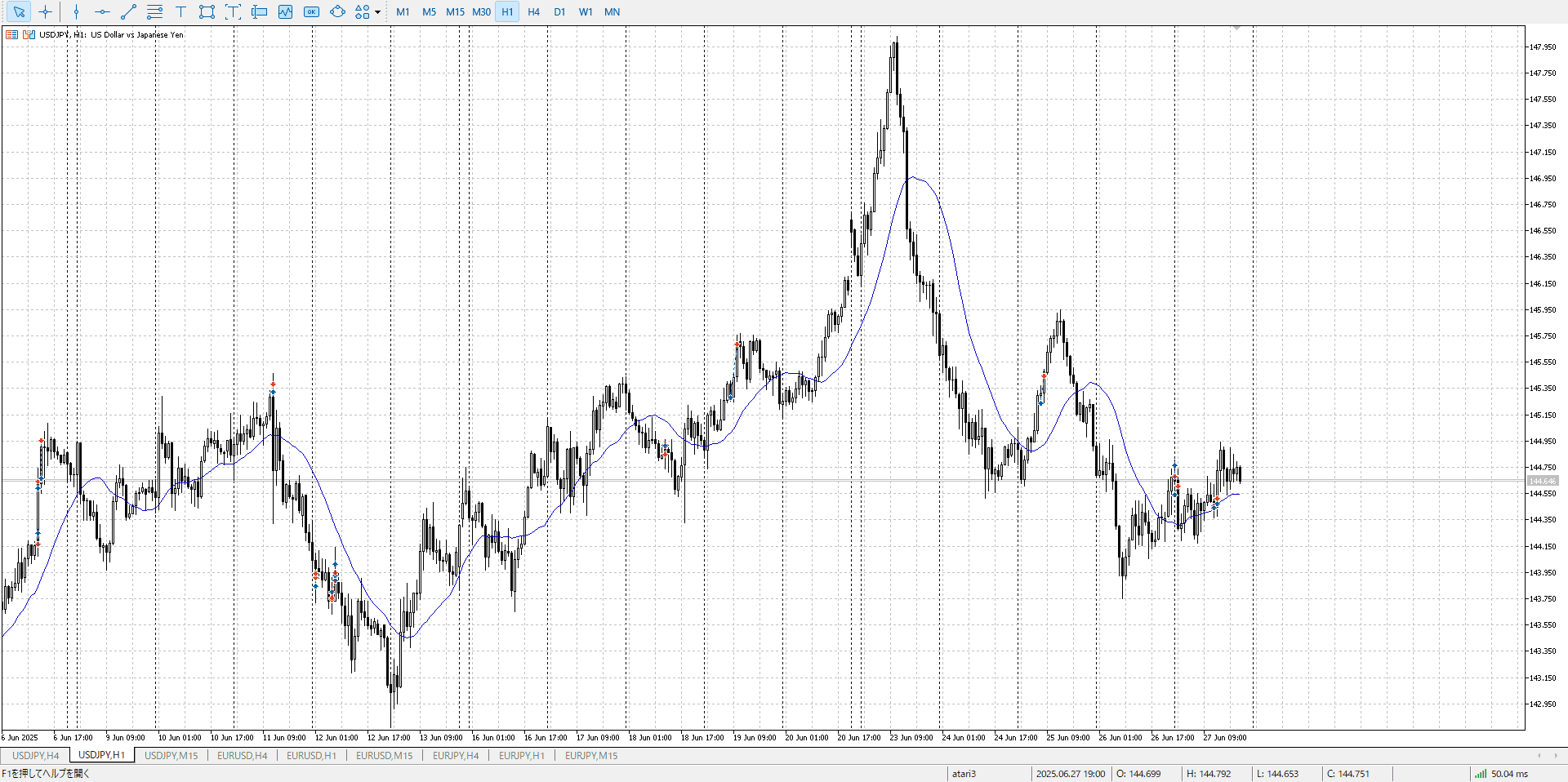Viewport: 1568px width, 782px height.
Task: Switch to the USDJPY,M15 chart tab
Action: pos(171,756)
